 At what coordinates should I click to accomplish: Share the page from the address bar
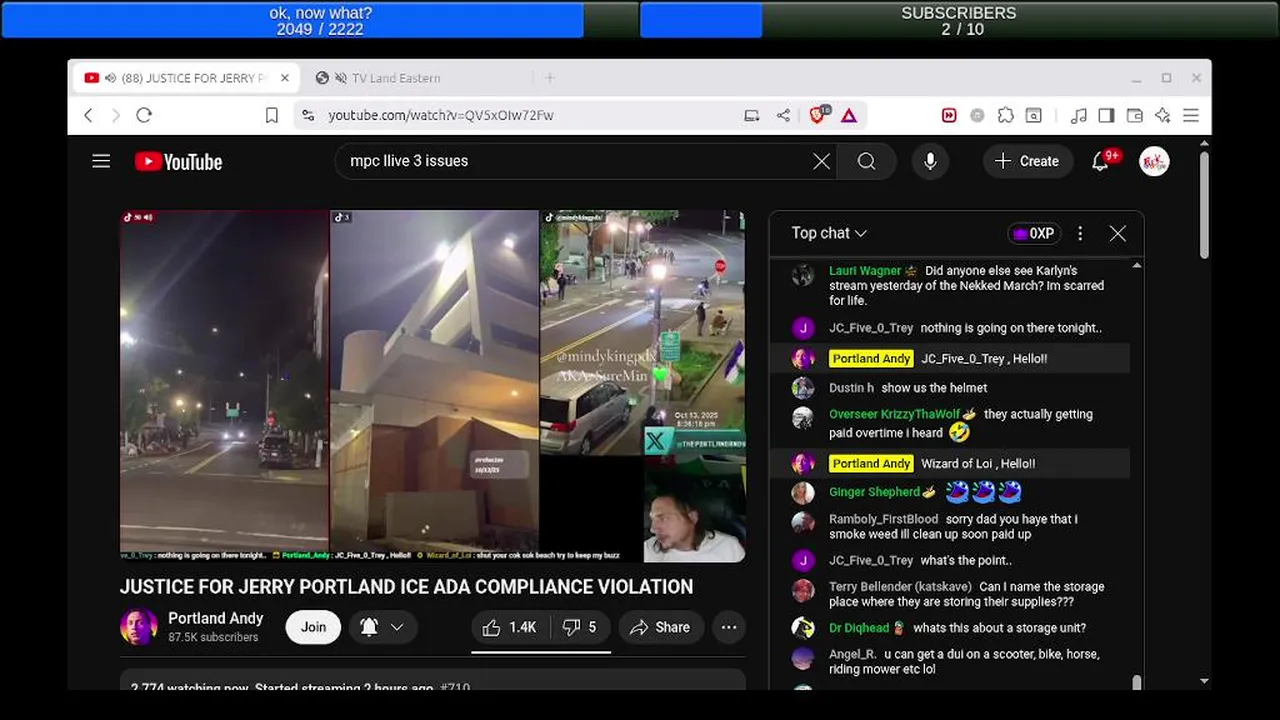pos(783,115)
